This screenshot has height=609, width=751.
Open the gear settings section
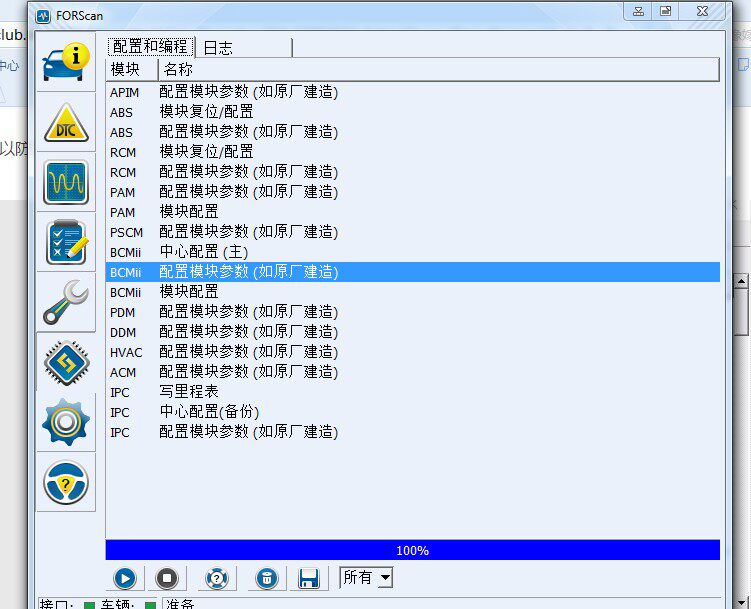tap(66, 422)
